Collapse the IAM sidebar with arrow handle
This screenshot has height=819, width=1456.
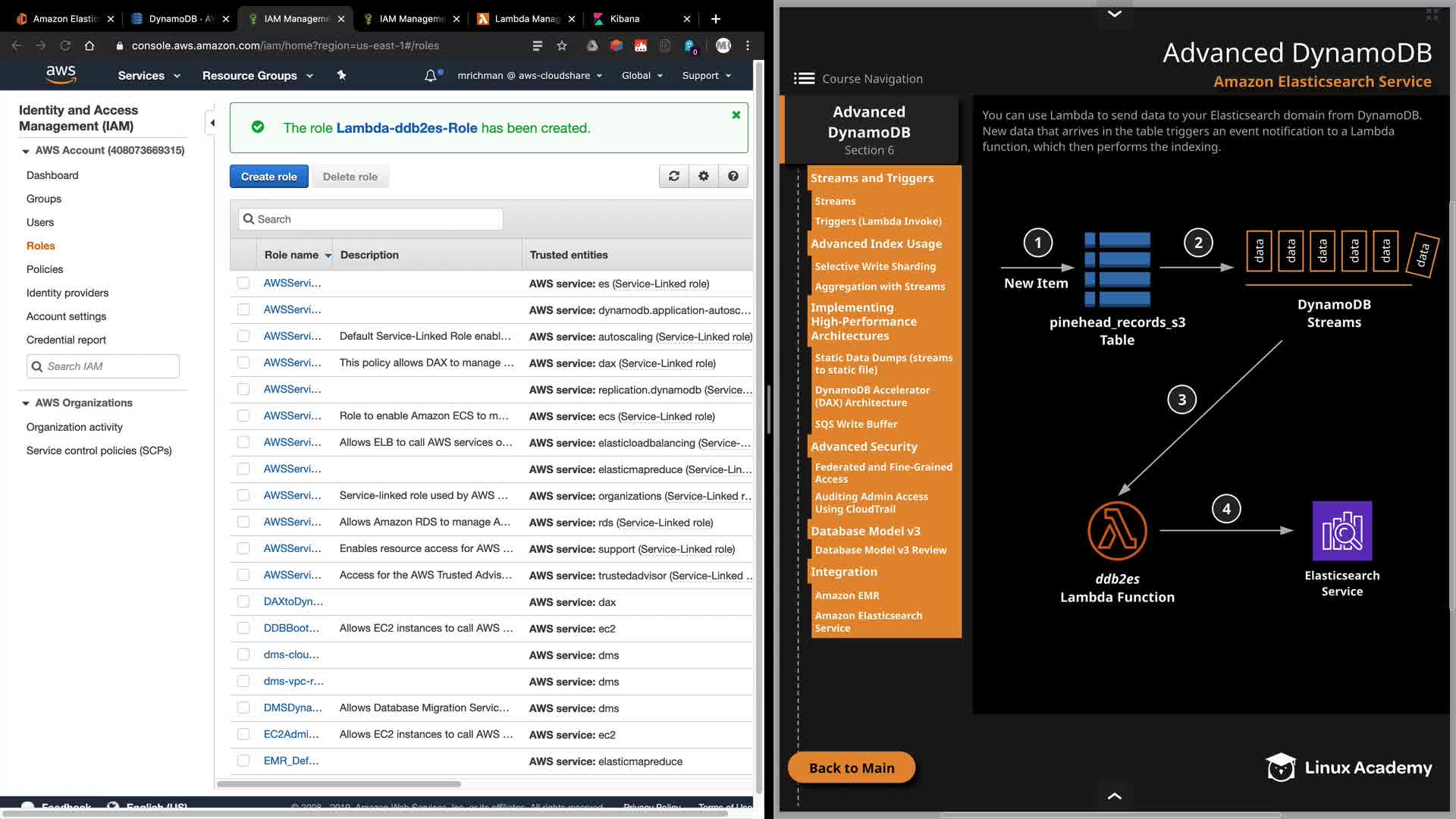click(212, 123)
